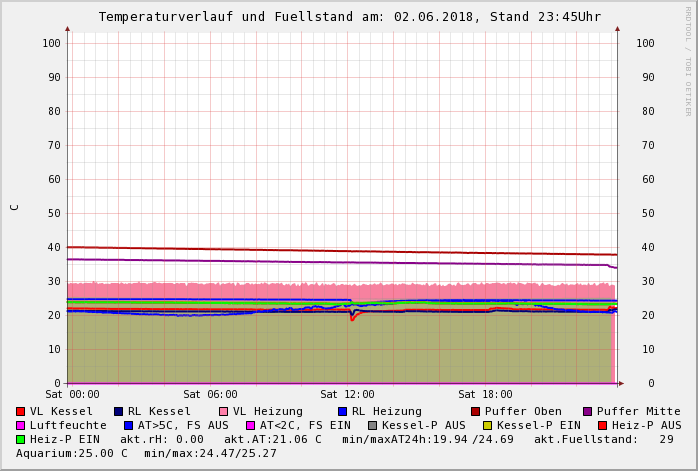This screenshot has width=698, height=471.
Task: Select the chart title 'Temperaturverlauf und Fuellstand'
Action: 226,17
